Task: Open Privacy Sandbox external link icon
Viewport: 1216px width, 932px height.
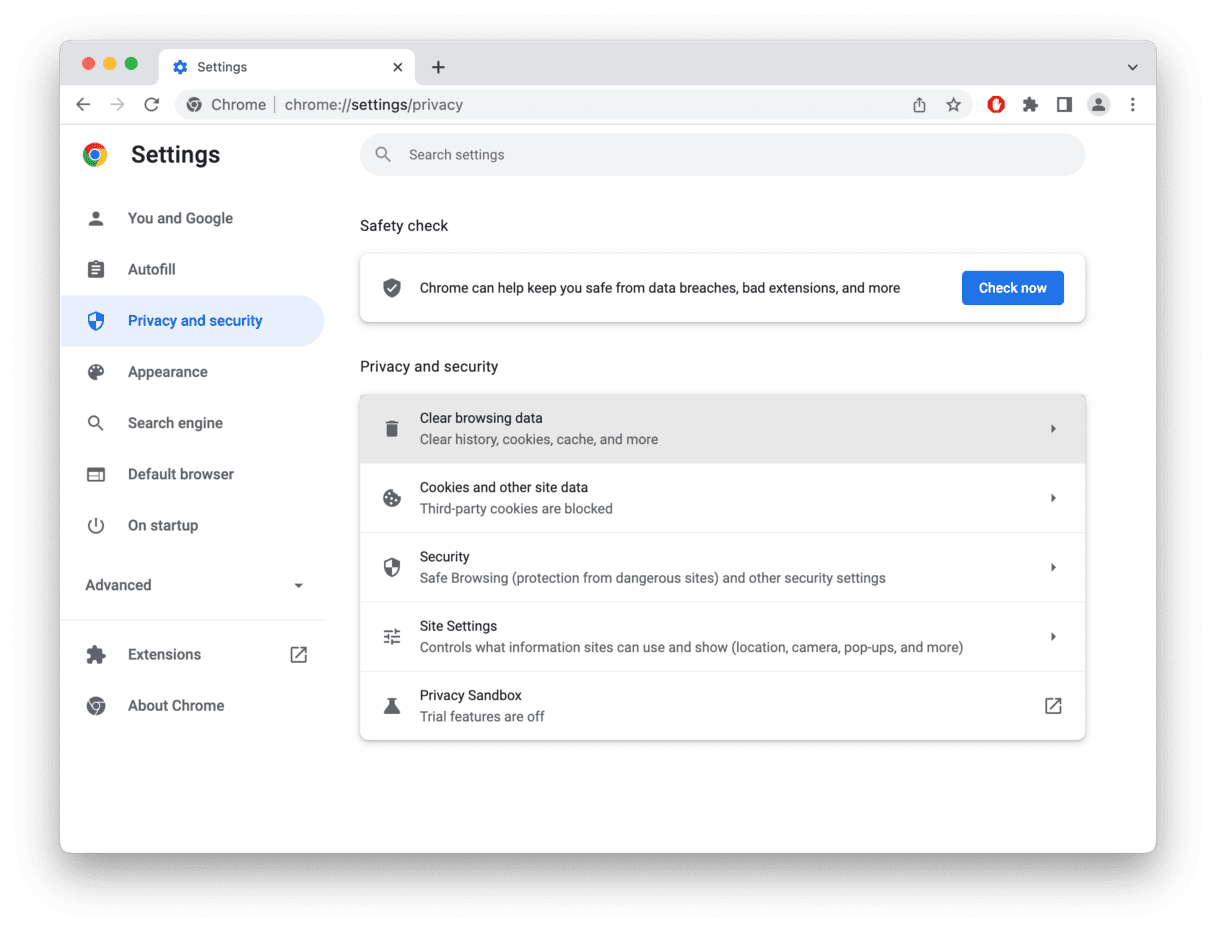Action: [1053, 706]
